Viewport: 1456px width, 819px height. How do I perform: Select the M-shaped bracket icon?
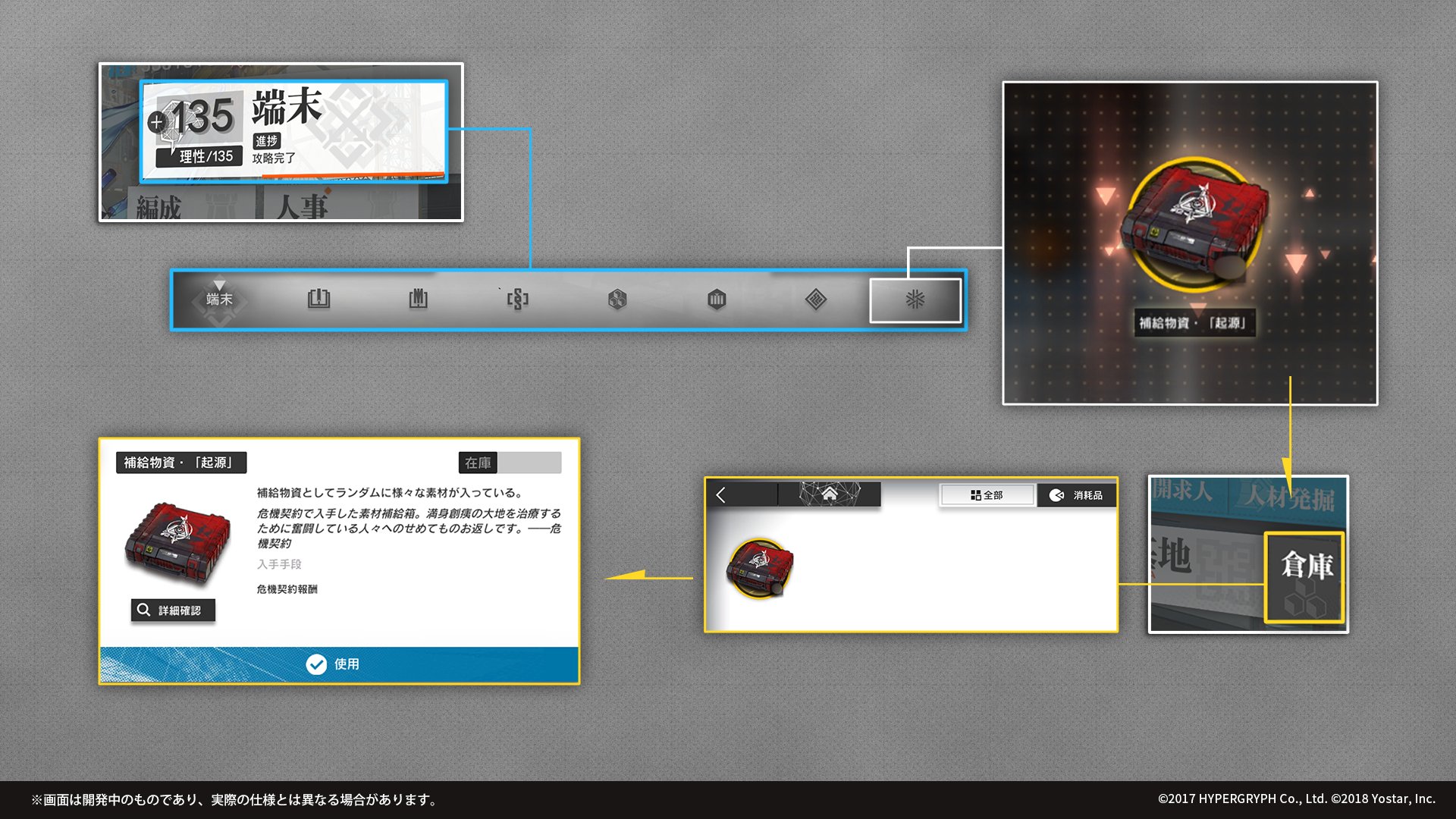click(x=418, y=300)
